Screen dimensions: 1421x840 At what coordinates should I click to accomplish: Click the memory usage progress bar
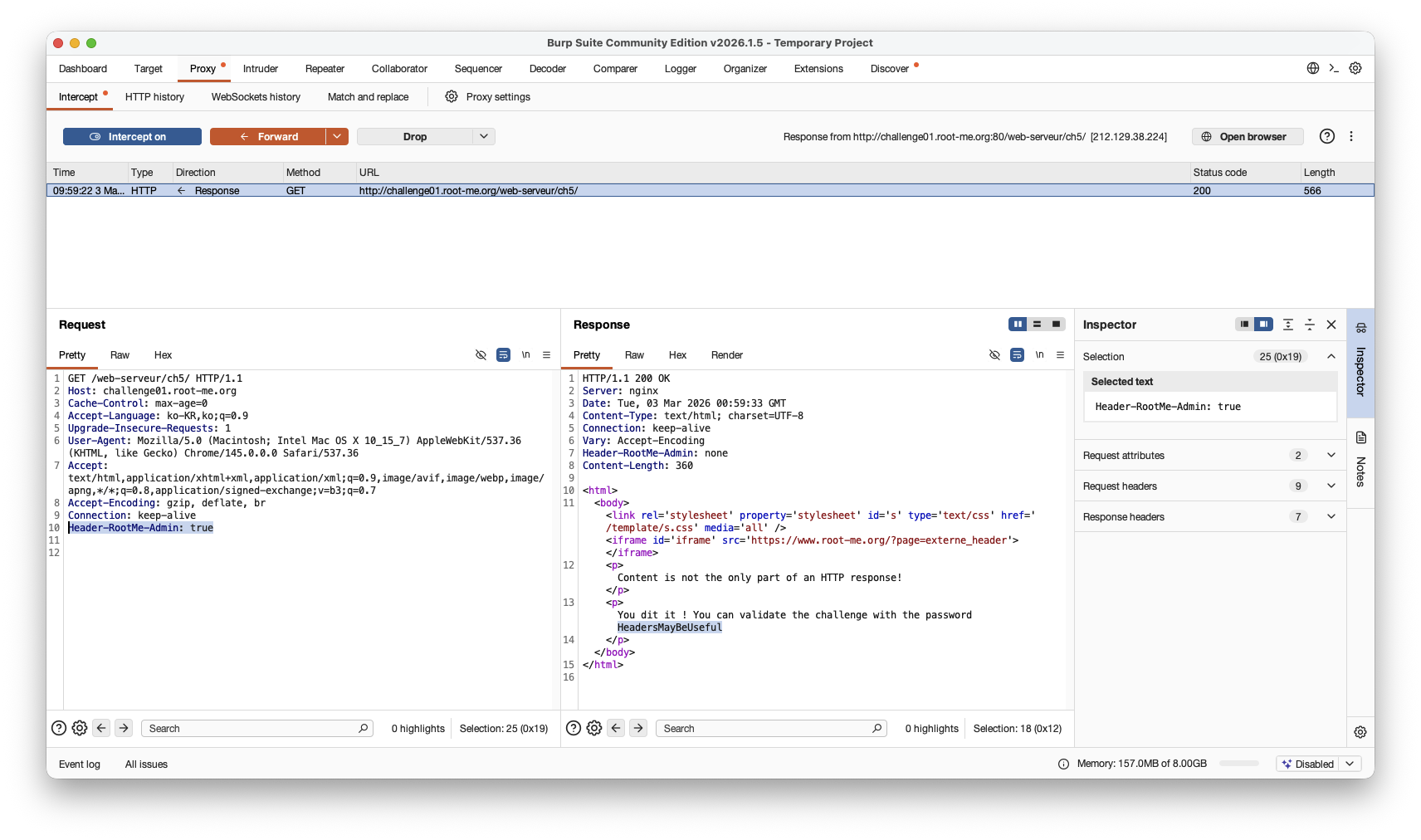coord(1239,764)
